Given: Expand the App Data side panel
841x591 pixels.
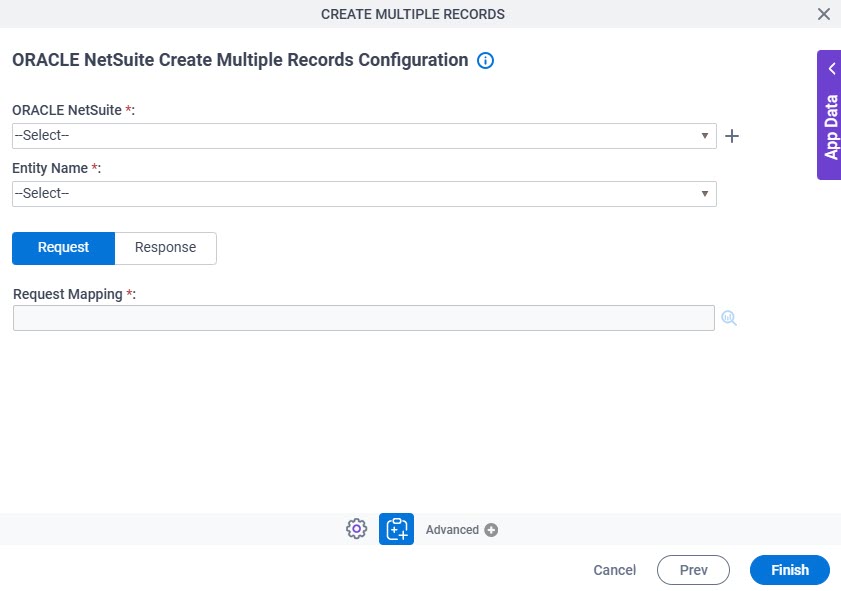Looking at the screenshot, I should 829,115.
